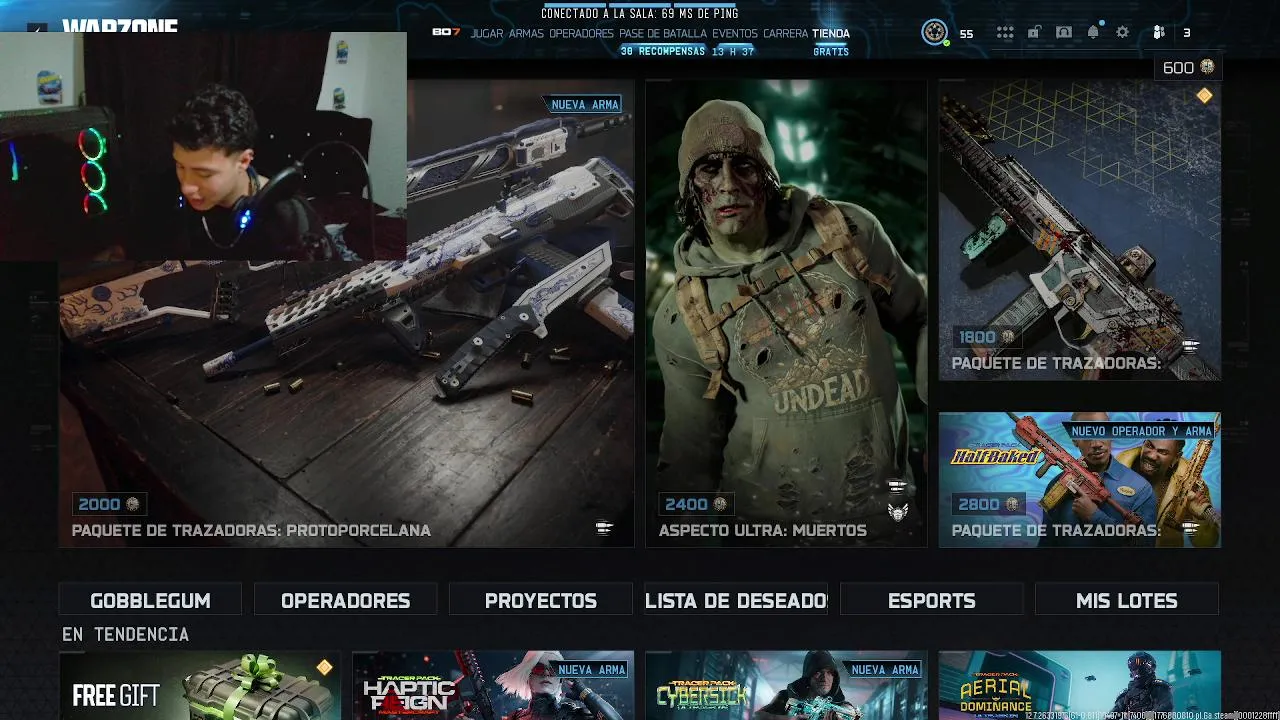Click the 2000 price tag
Screen dimensions: 1280x720
110,504
